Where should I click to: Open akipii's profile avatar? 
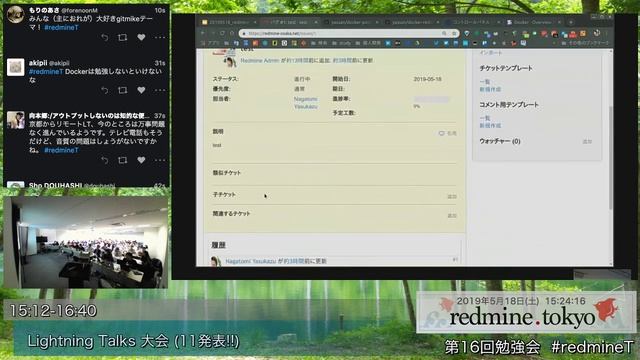(16, 67)
